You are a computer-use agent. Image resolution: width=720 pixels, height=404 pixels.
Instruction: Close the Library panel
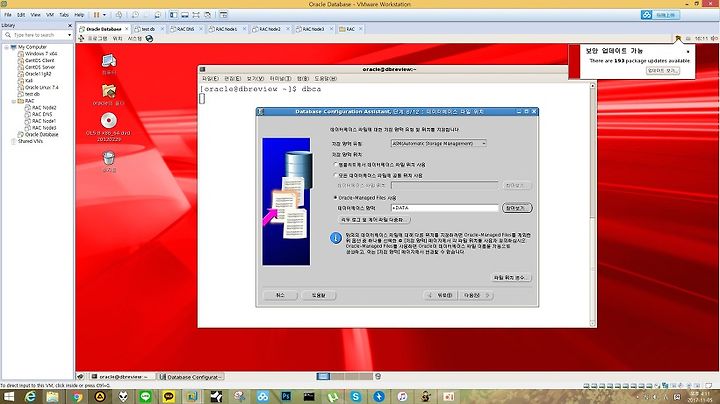(70, 26)
